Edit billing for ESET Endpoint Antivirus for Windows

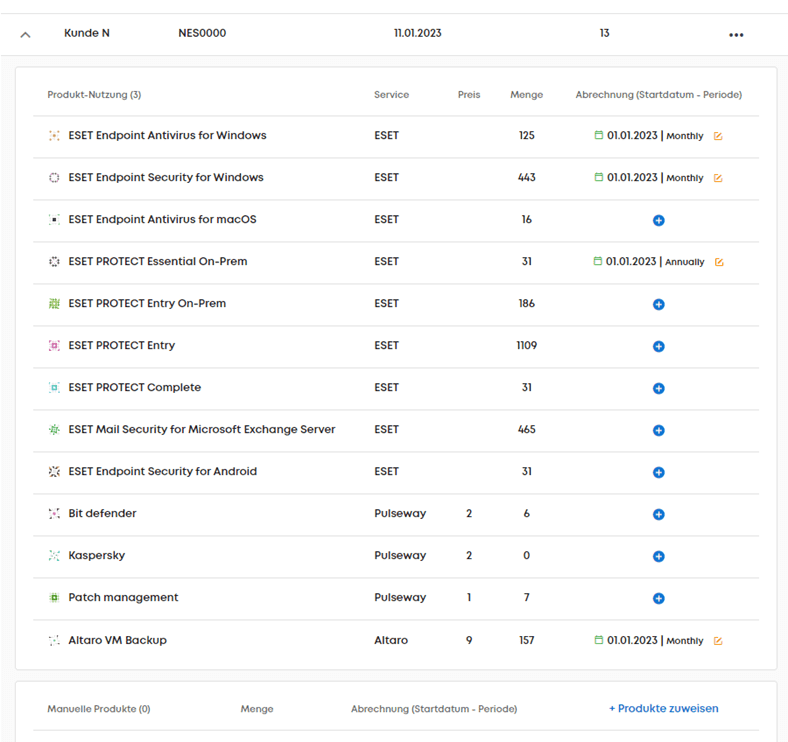(718, 136)
